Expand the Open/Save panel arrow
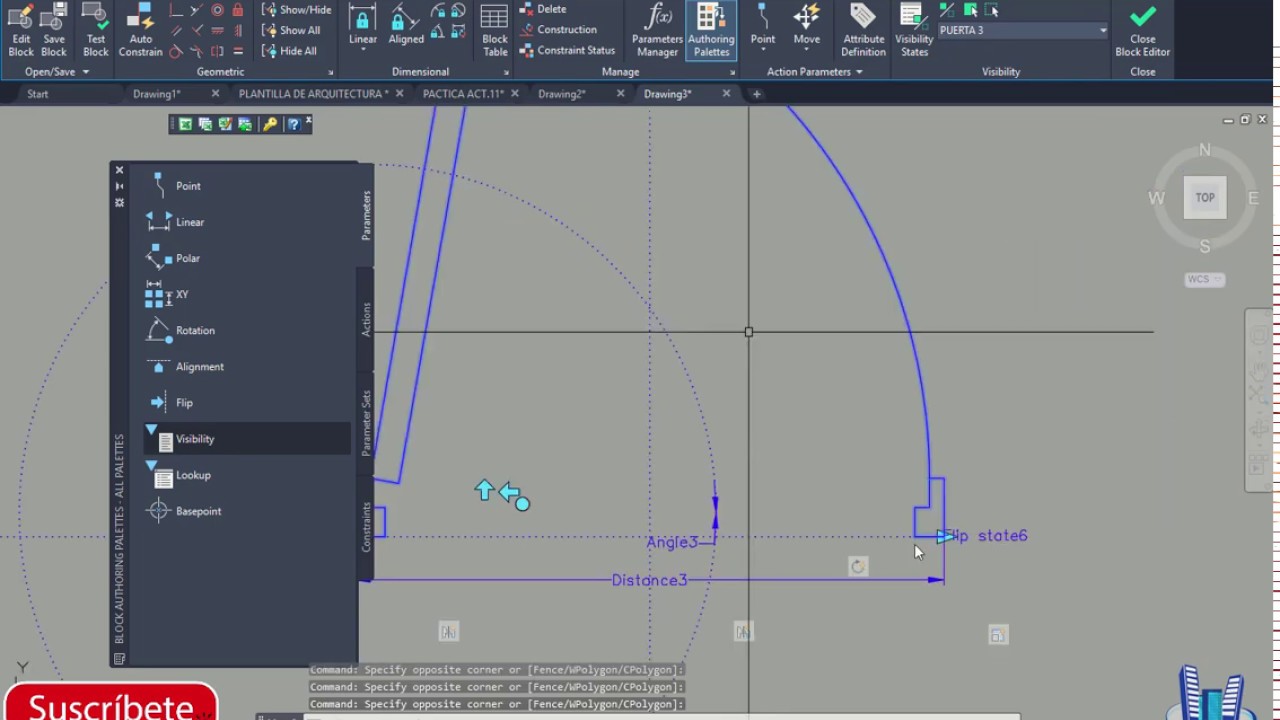This screenshot has width=1280, height=720. [x=85, y=72]
